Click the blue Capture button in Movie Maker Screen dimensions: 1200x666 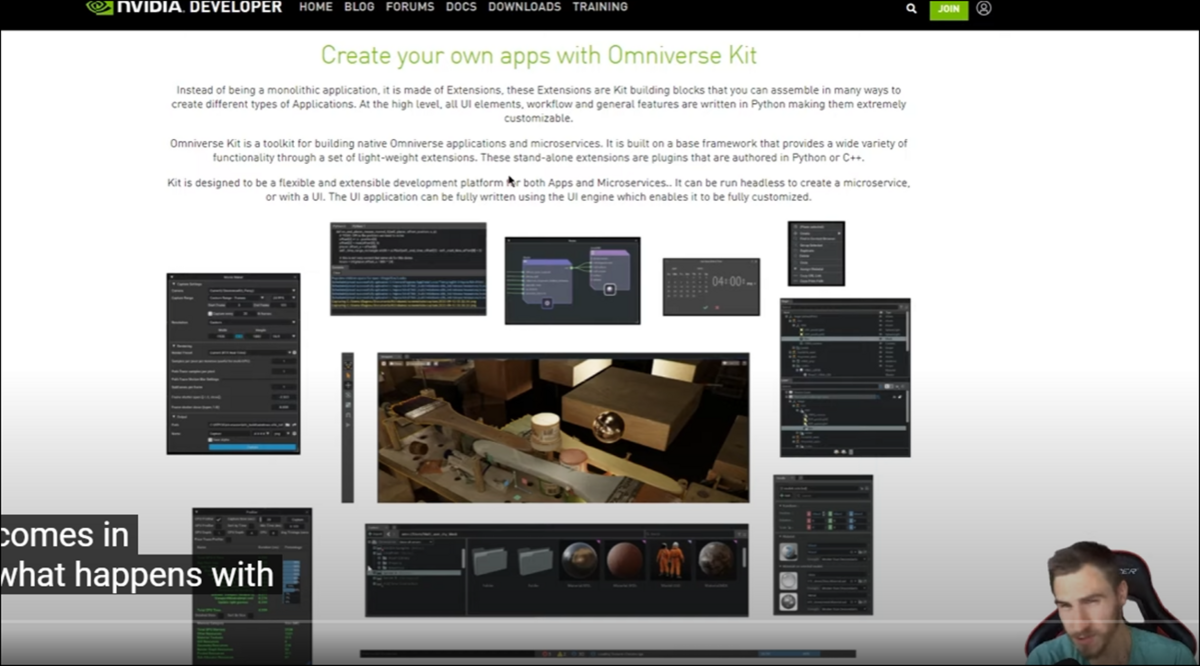tap(251, 447)
